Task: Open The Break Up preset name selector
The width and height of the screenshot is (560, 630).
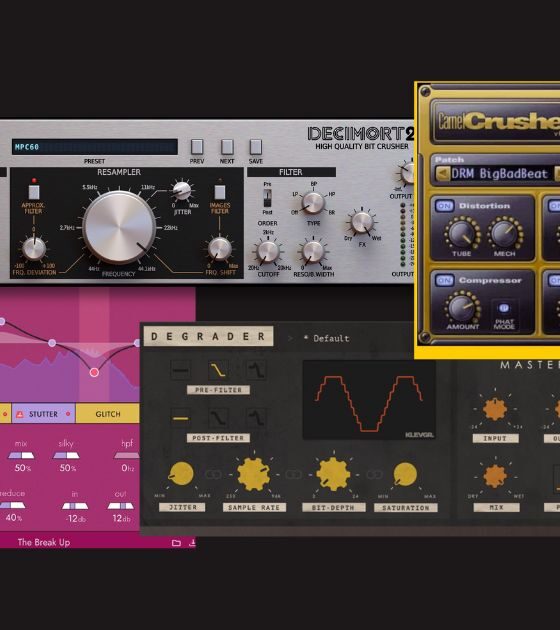Action: coord(44,542)
